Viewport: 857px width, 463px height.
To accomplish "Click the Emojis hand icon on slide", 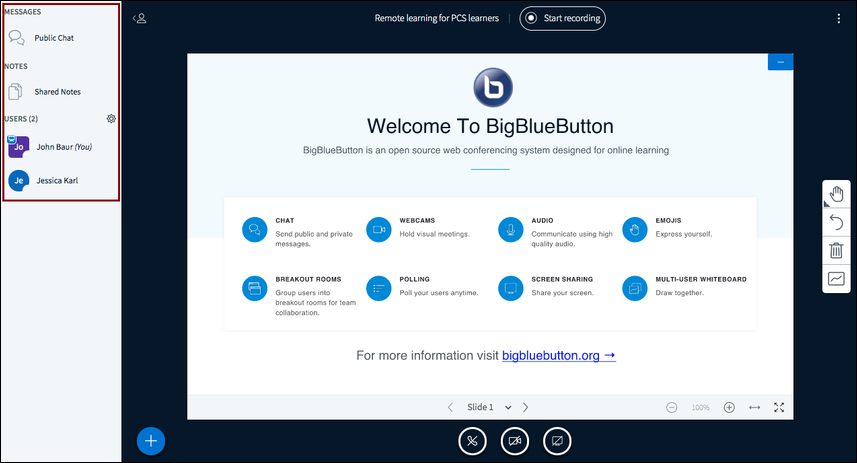I will (x=635, y=230).
